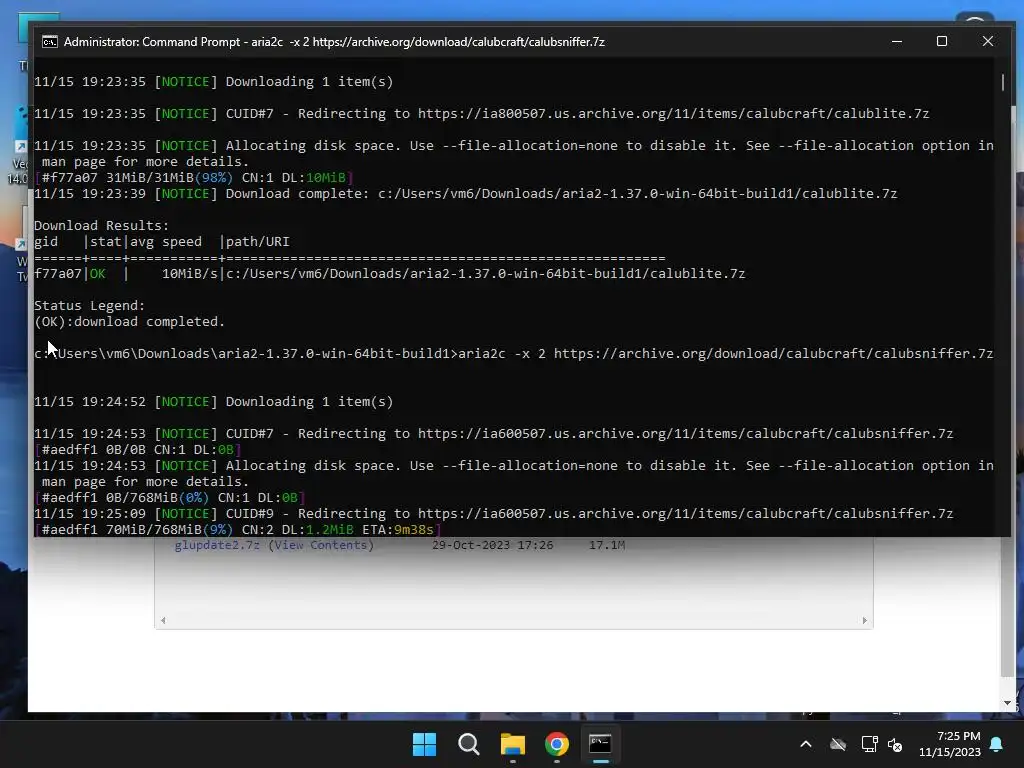Maximize the Command Prompt window
1024x768 pixels.
(942, 41)
